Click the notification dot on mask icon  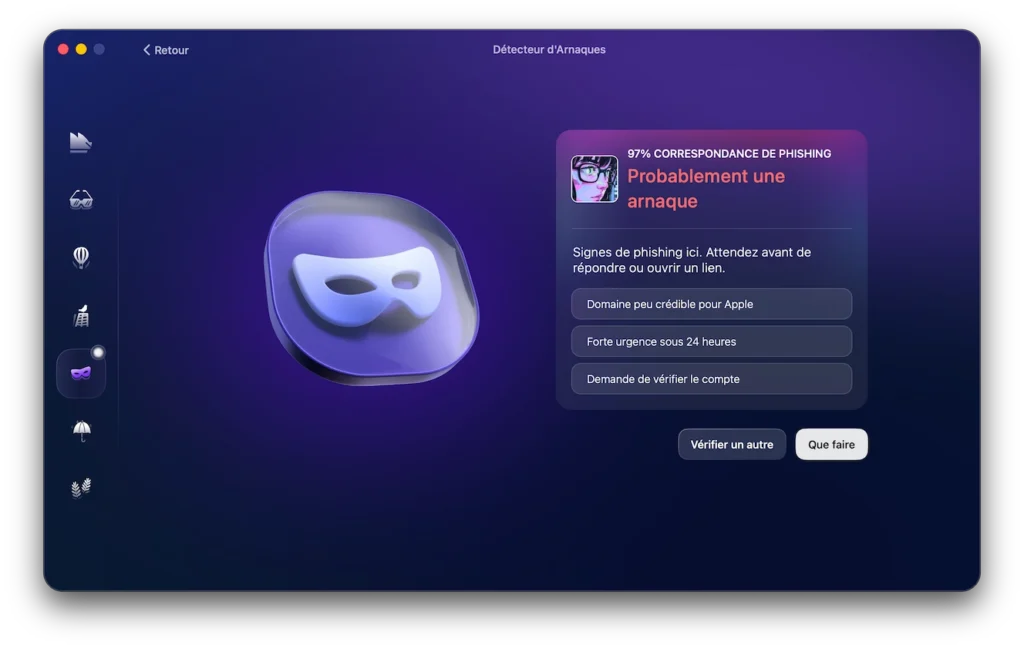(x=98, y=353)
